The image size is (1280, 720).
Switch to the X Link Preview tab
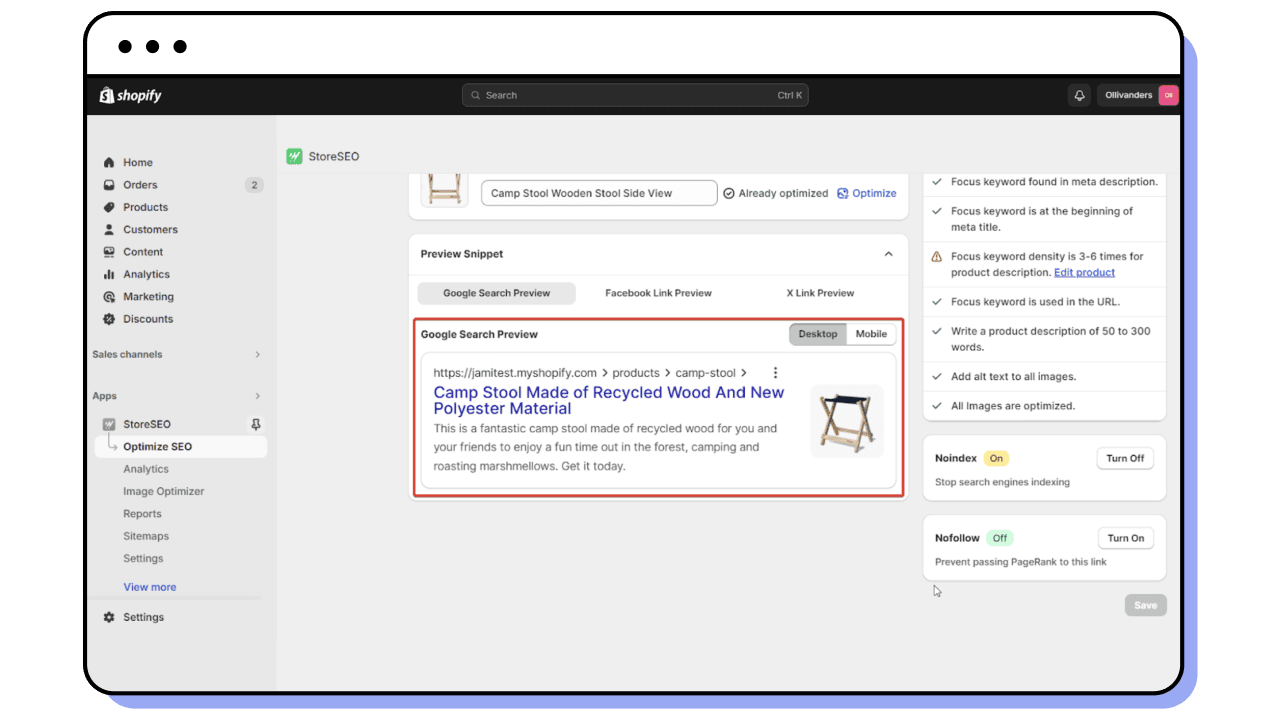pyautogui.click(x=820, y=293)
